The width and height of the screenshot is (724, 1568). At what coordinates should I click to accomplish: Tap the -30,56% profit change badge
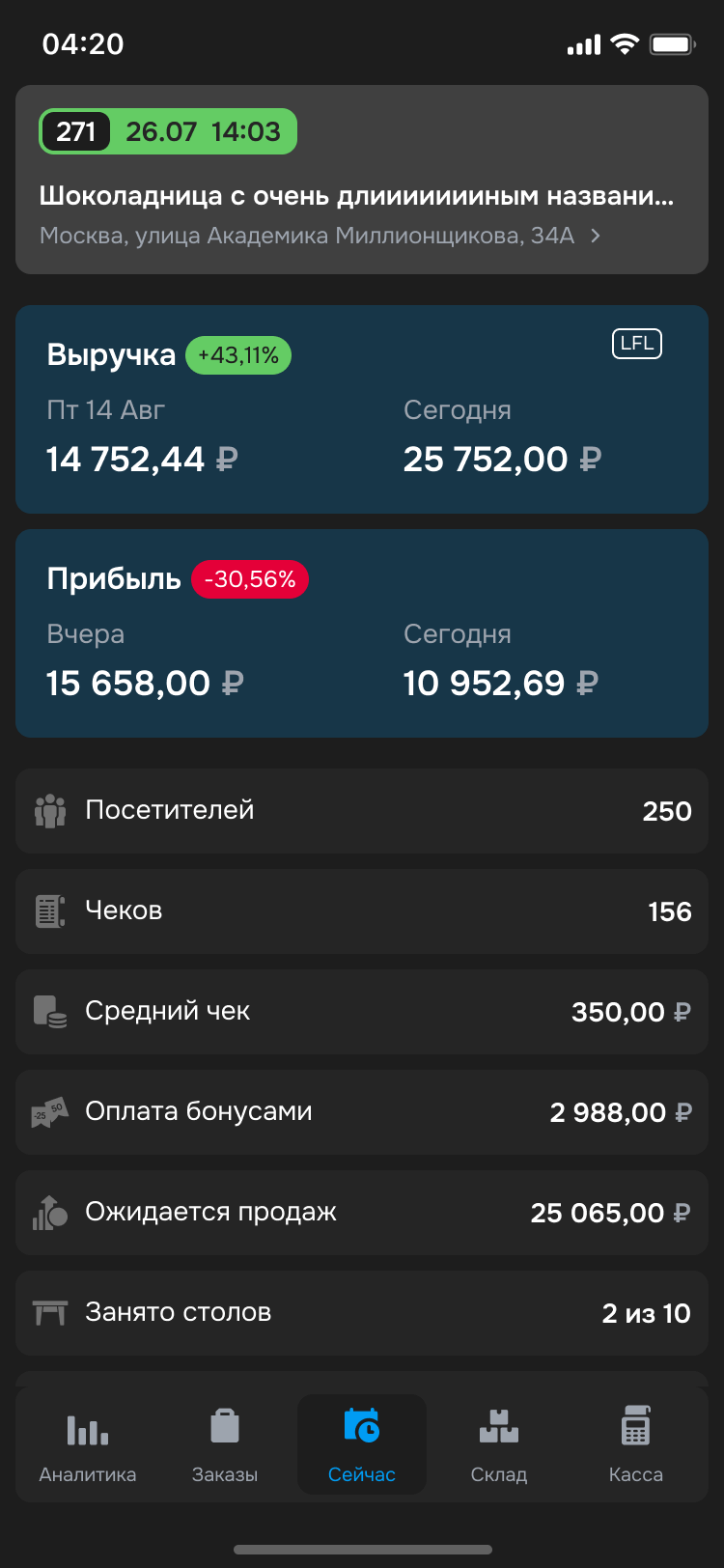[250, 579]
